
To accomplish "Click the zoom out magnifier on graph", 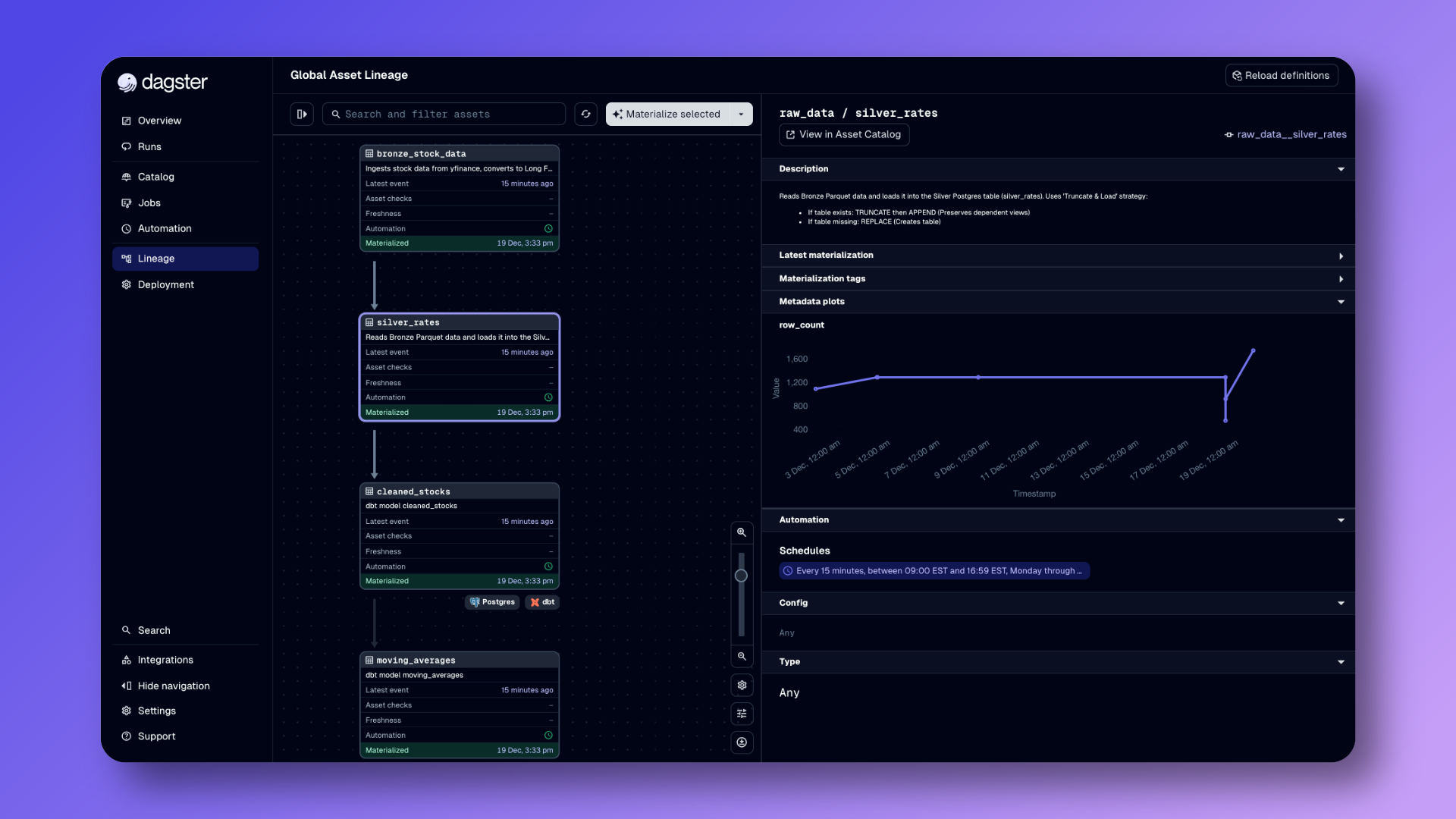I will [742, 657].
